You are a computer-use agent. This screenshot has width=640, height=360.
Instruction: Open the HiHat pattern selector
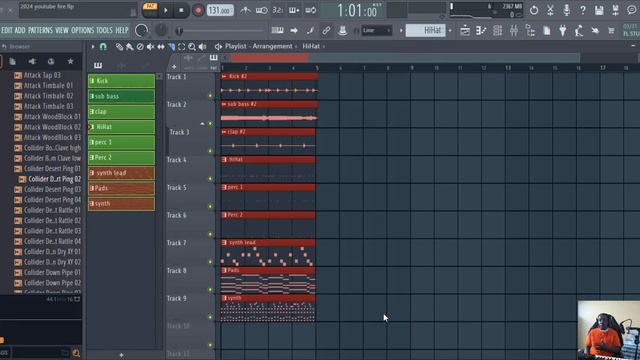[425, 31]
